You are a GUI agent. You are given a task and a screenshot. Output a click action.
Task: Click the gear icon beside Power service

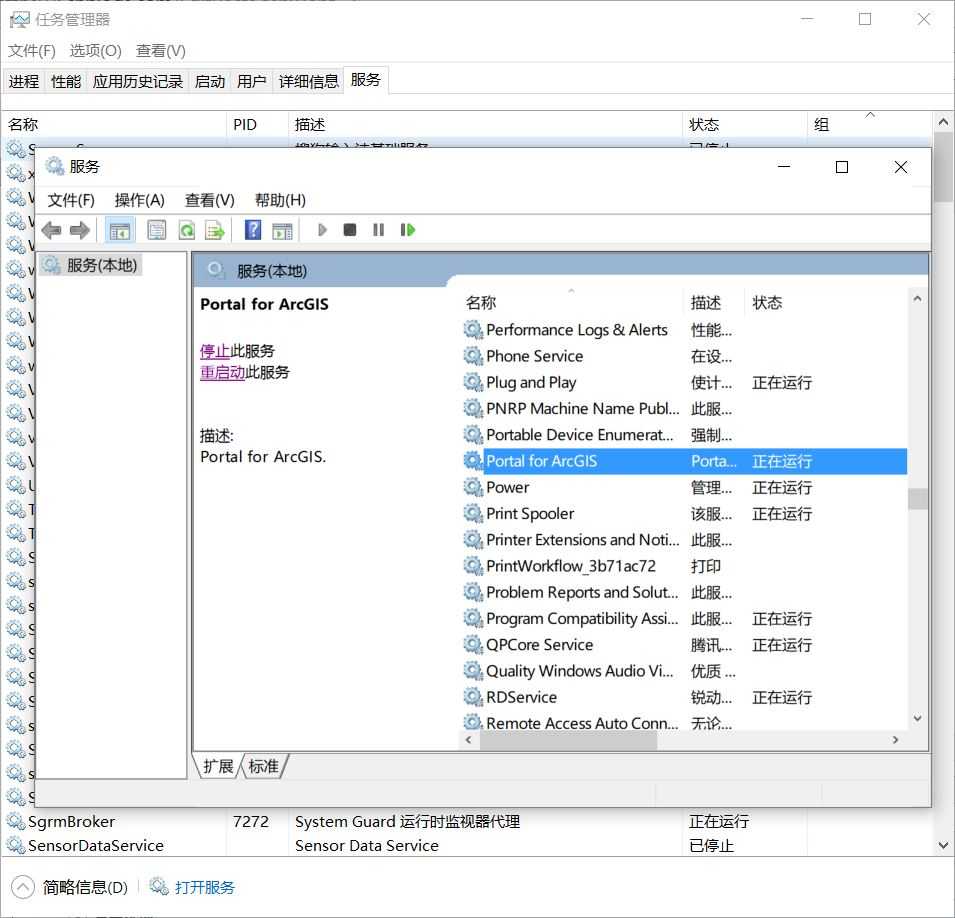click(473, 487)
